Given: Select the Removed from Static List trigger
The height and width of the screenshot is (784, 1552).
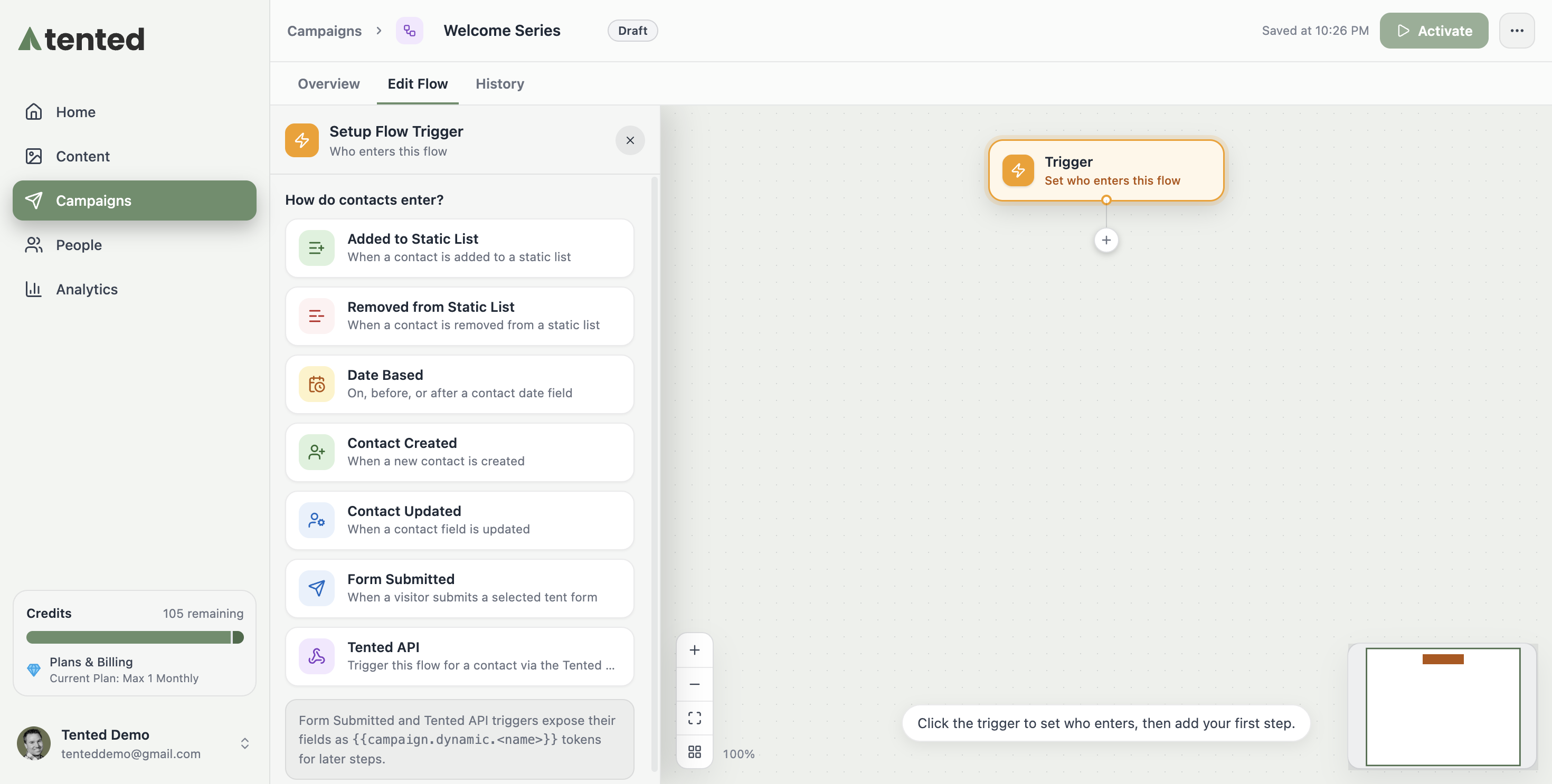Looking at the screenshot, I should coord(460,316).
